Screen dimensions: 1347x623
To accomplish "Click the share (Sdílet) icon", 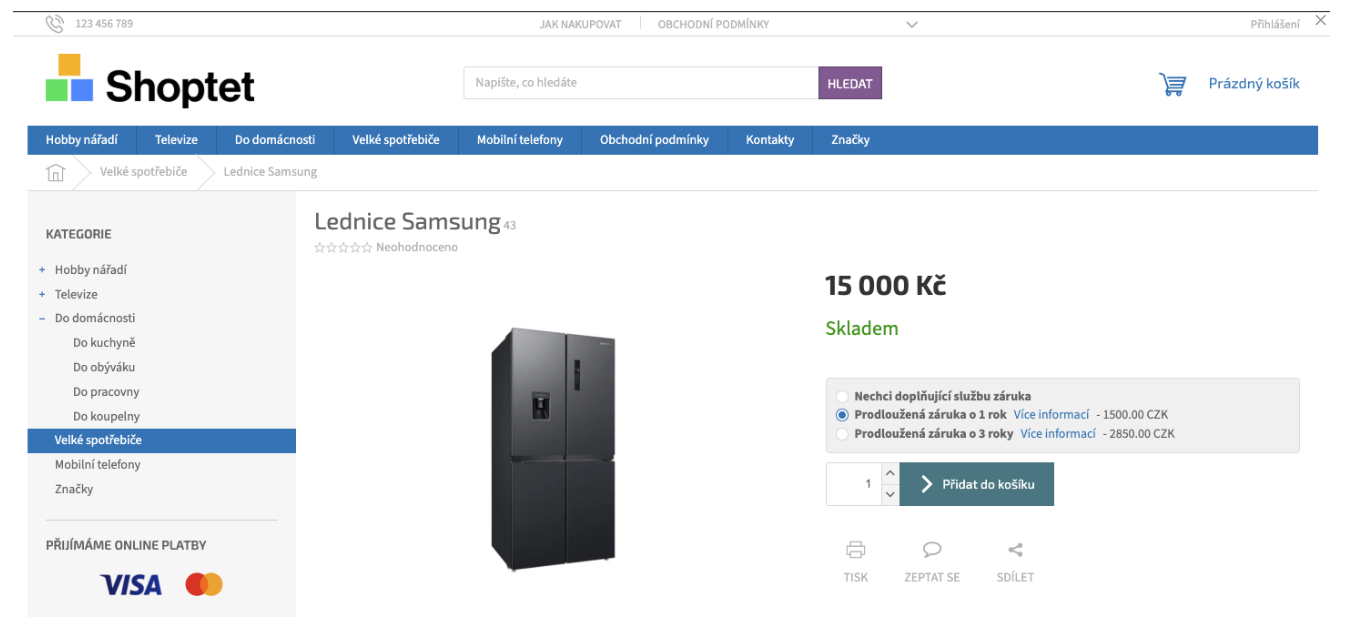I will point(1015,550).
